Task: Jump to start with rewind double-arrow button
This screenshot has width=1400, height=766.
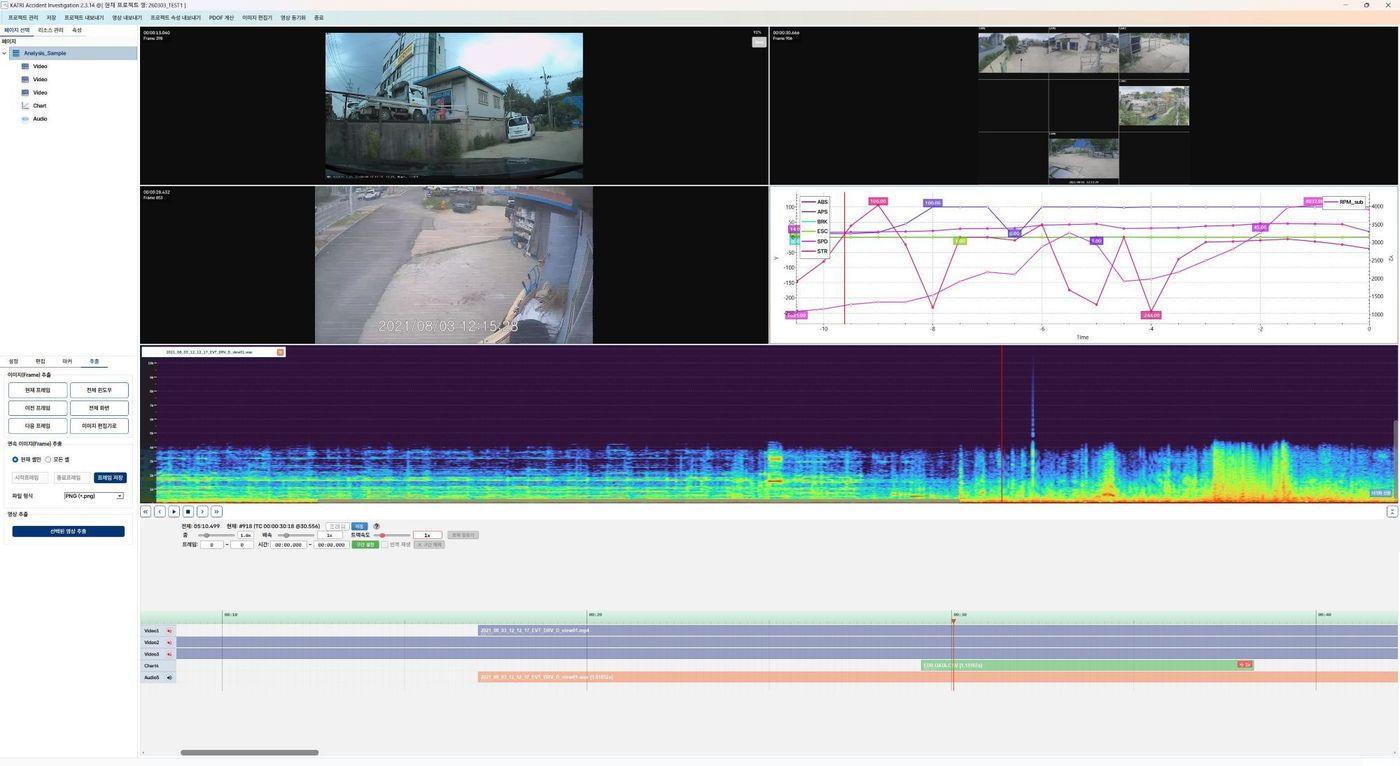Action: [x=145, y=512]
